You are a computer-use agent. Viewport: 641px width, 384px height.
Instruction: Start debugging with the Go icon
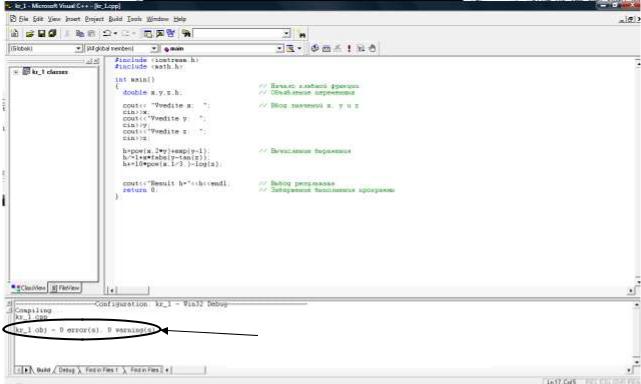361,48
